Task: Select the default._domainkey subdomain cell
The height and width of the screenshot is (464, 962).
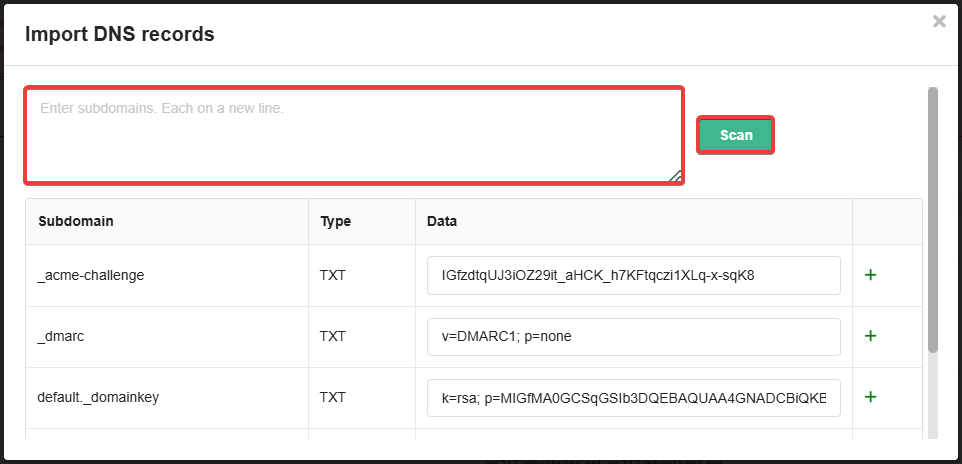Action: click(98, 397)
